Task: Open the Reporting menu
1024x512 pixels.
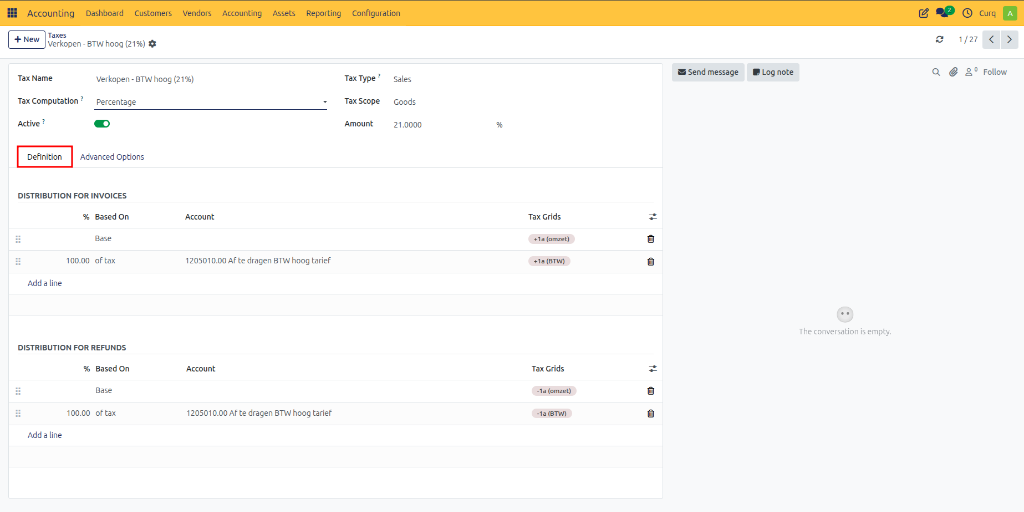Action: click(323, 13)
